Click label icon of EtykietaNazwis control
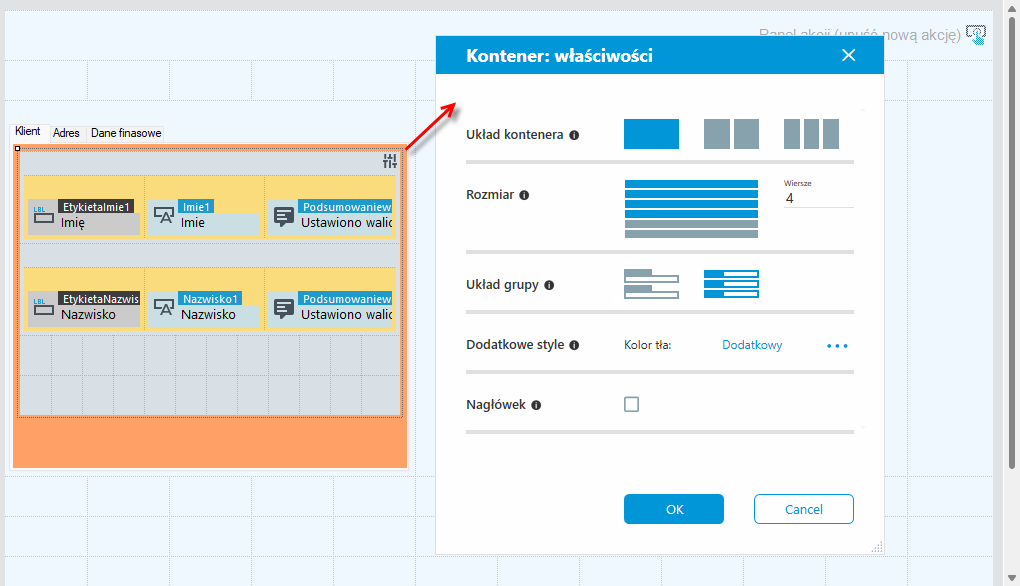Viewport: 1020px width, 586px height. tap(44, 307)
